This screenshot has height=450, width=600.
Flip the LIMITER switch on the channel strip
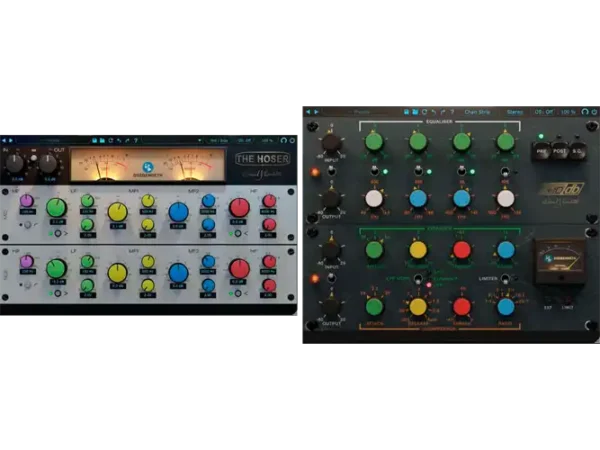[505, 279]
